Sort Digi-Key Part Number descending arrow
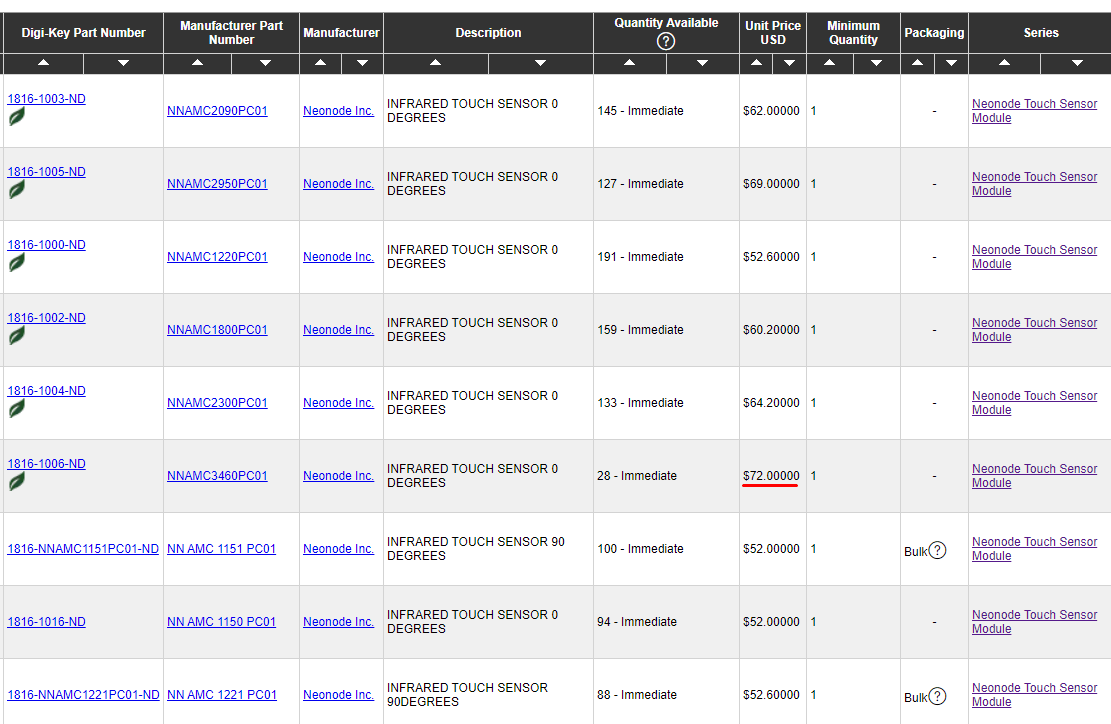 [123, 64]
